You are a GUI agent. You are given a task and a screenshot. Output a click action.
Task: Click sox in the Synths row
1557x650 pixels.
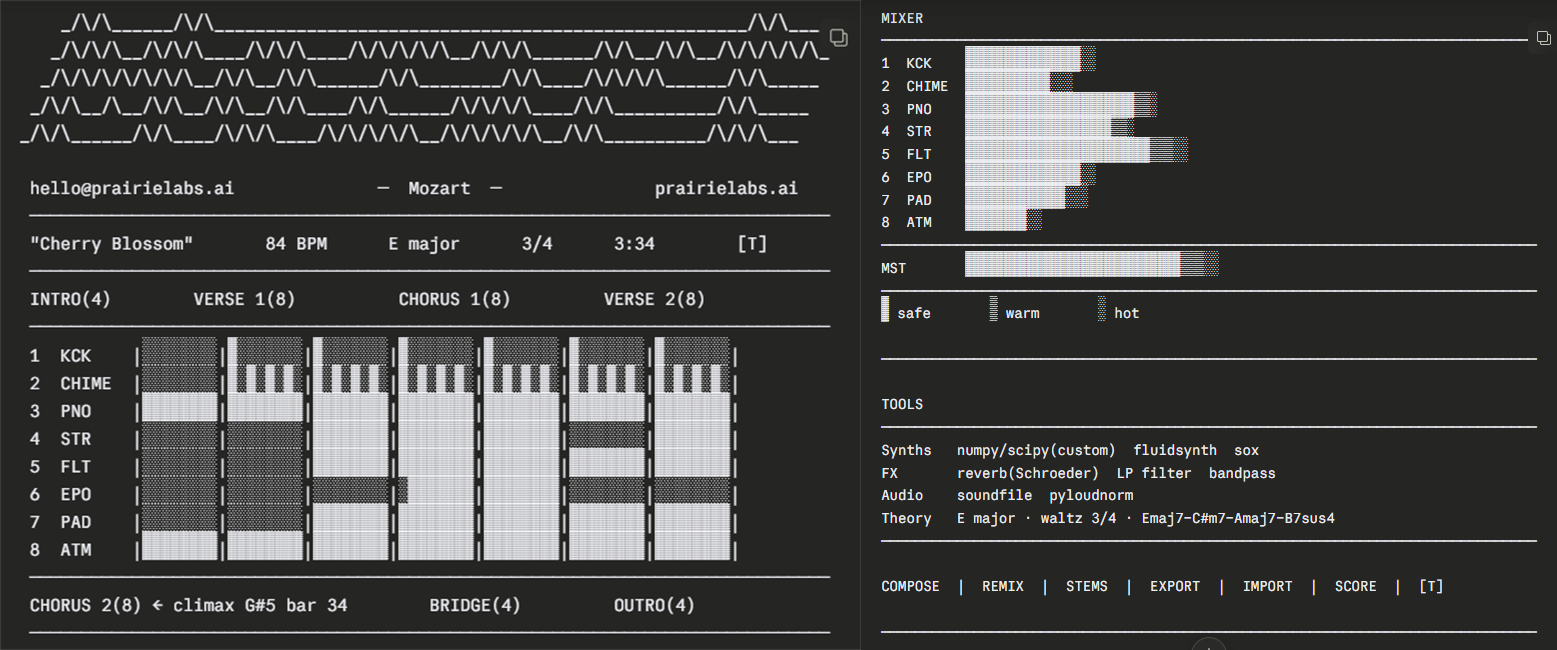pos(1247,450)
